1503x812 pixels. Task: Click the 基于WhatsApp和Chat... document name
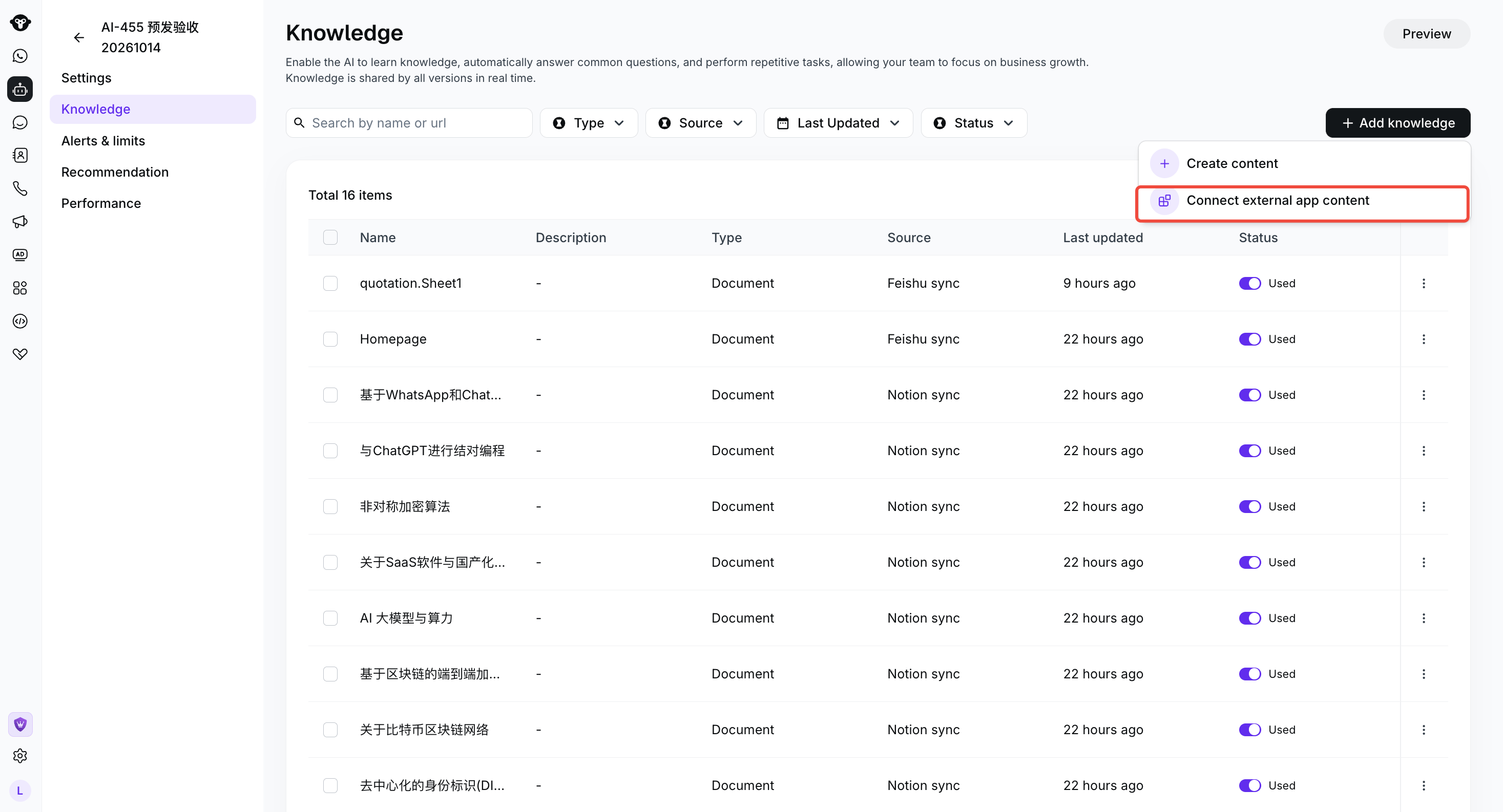430,395
